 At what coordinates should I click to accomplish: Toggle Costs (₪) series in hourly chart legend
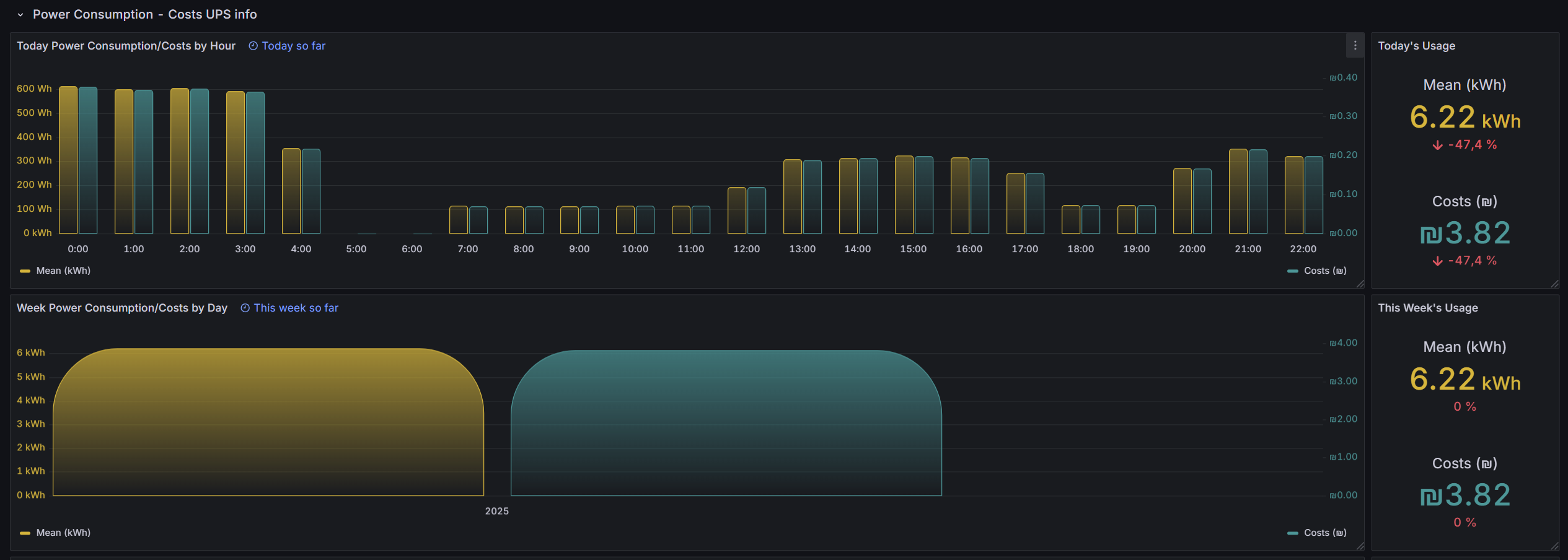[x=1324, y=271]
